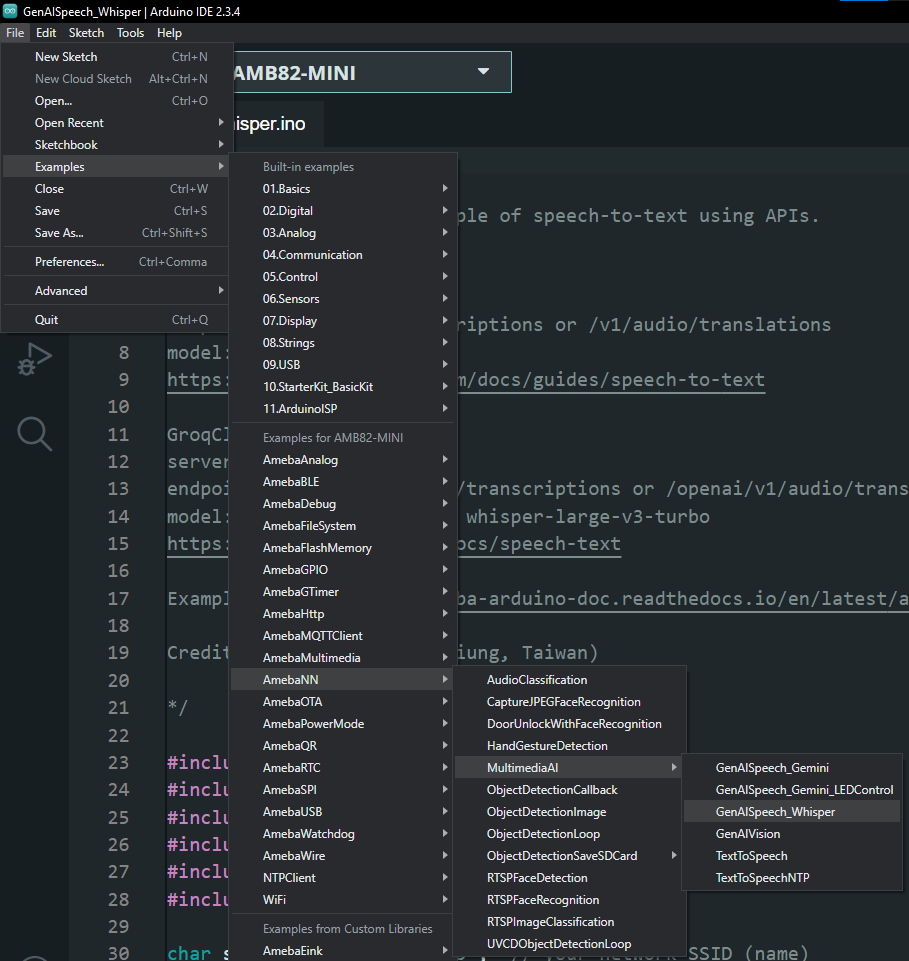Viewport: 909px width, 961px height.
Task: Open GenAISpeech_Gemini example
Action: 791,768
